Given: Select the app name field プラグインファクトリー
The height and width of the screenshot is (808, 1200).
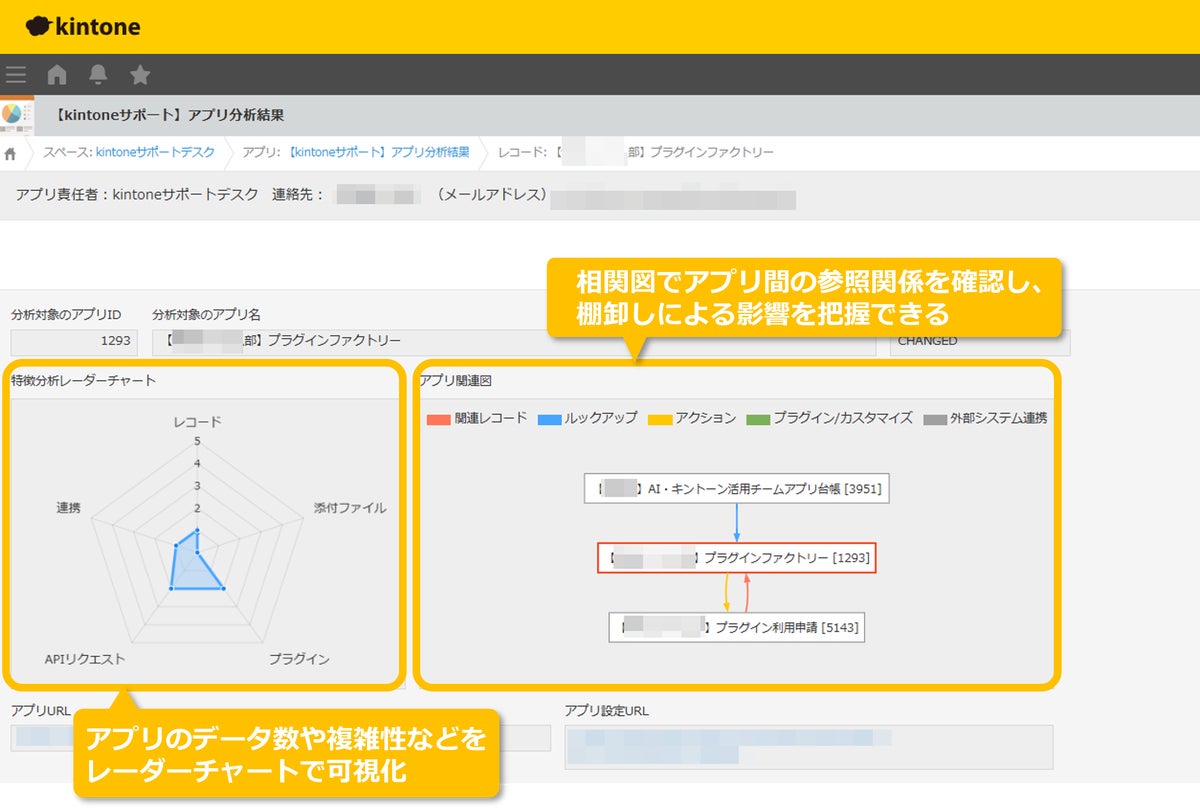Looking at the screenshot, I should pos(515,341).
